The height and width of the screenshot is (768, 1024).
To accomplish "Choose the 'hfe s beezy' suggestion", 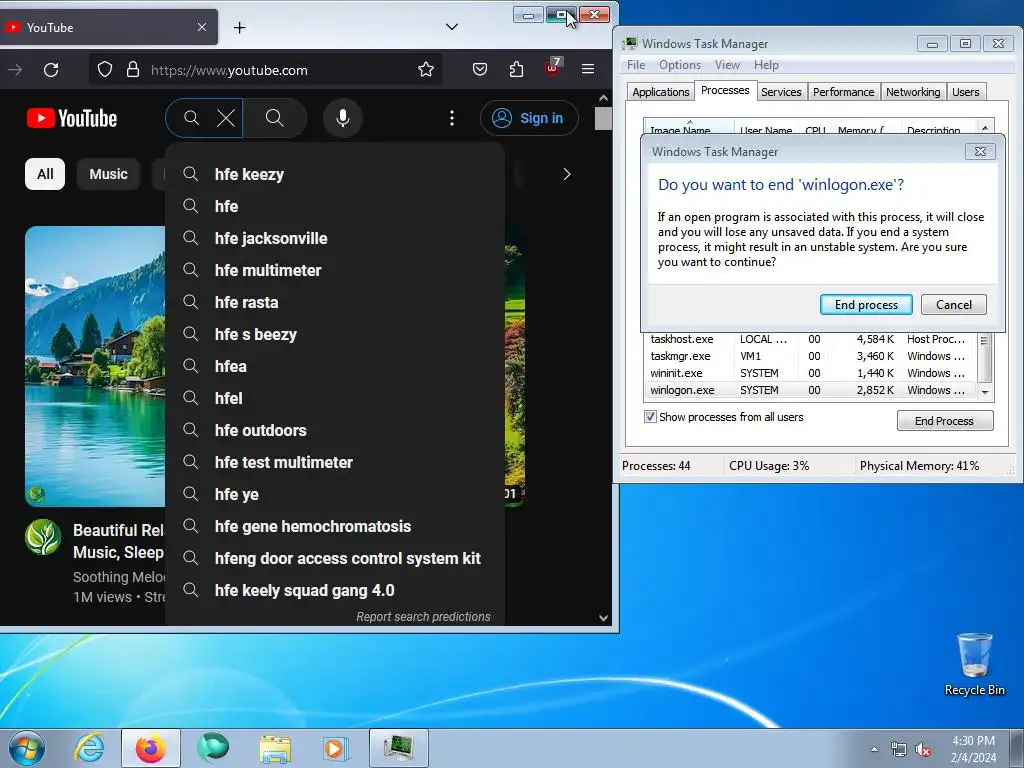I will coord(335,334).
